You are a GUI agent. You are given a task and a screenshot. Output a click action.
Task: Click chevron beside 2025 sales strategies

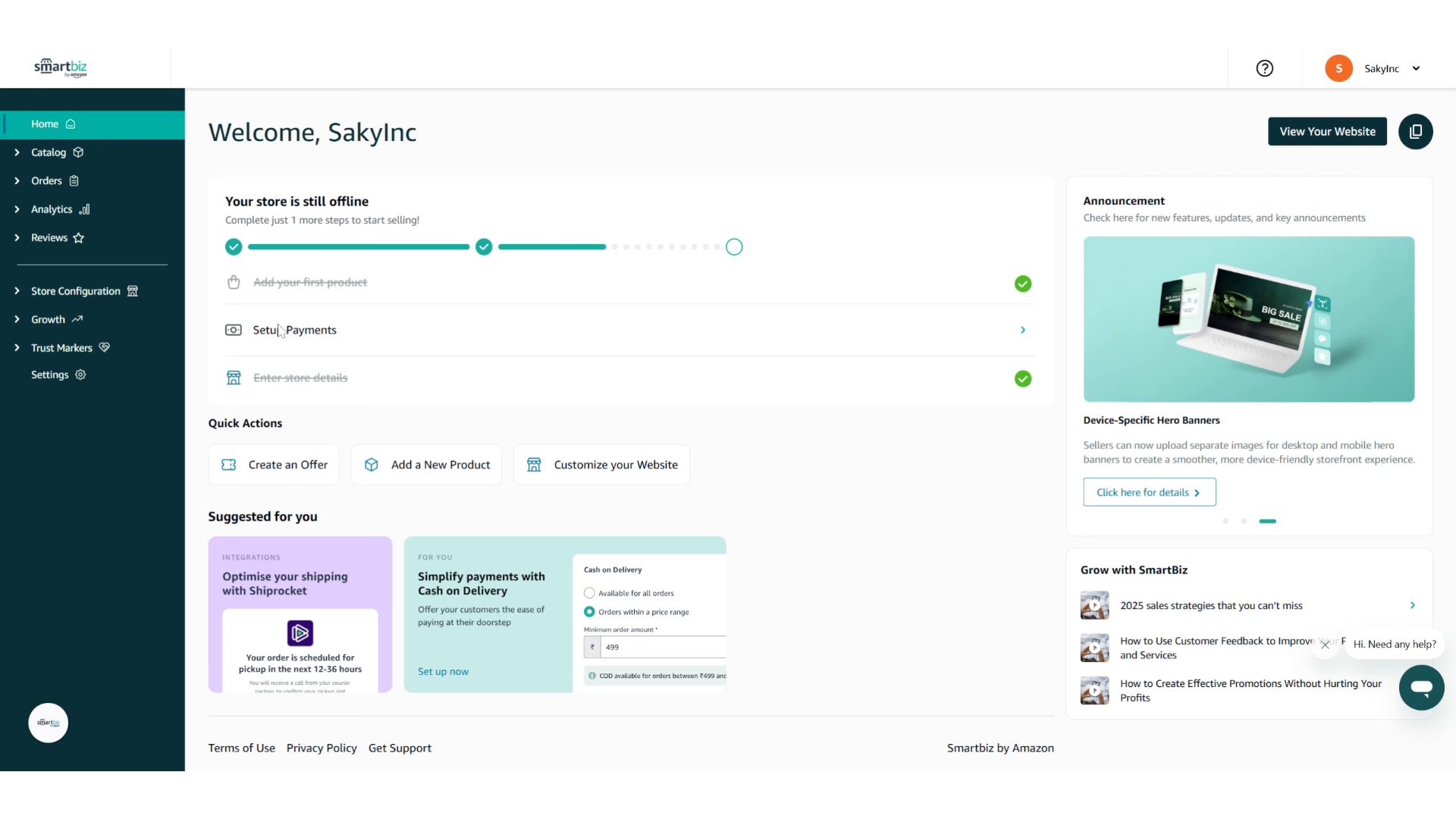(x=1412, y=605)
